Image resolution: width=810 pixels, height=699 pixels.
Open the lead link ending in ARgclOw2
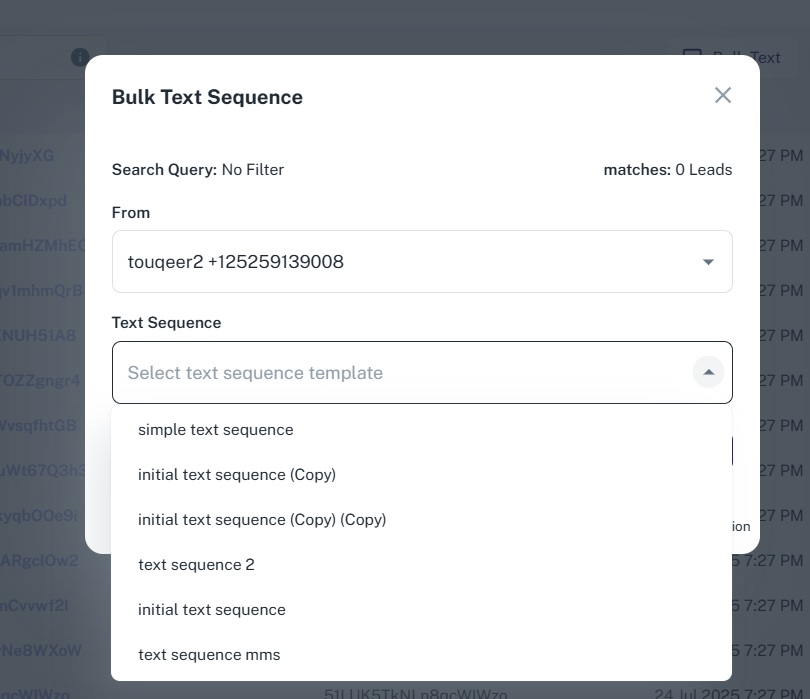tap(38, 560)
